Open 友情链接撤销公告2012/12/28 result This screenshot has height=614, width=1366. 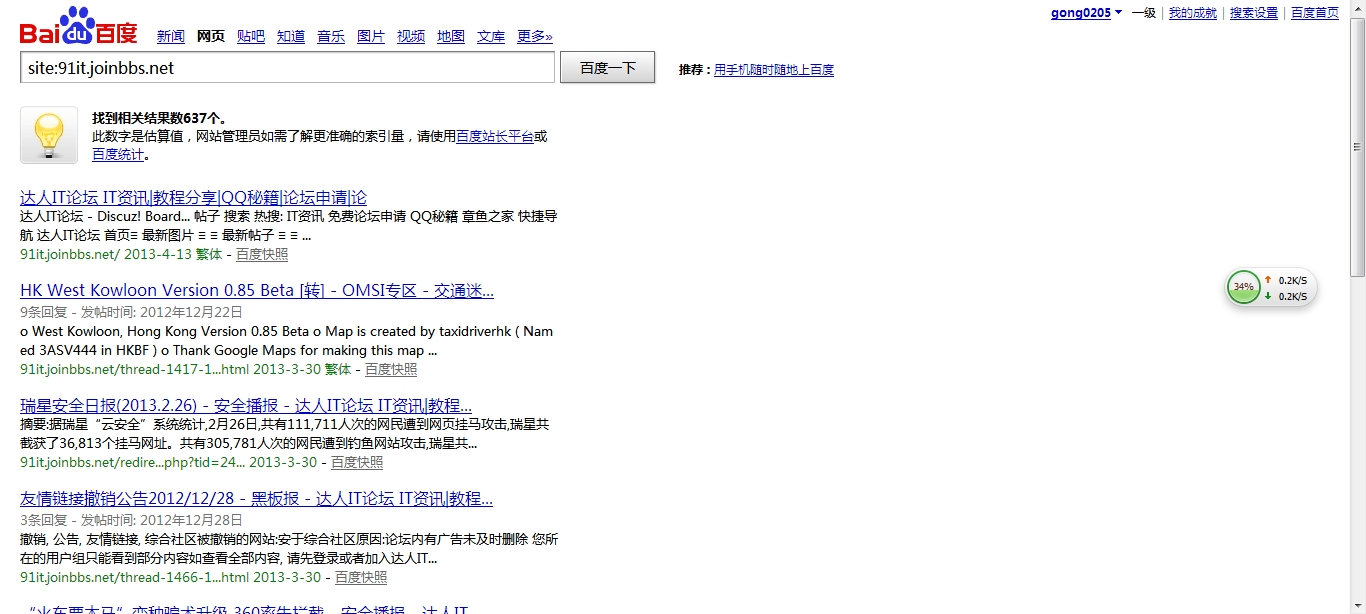coord(256,499)
